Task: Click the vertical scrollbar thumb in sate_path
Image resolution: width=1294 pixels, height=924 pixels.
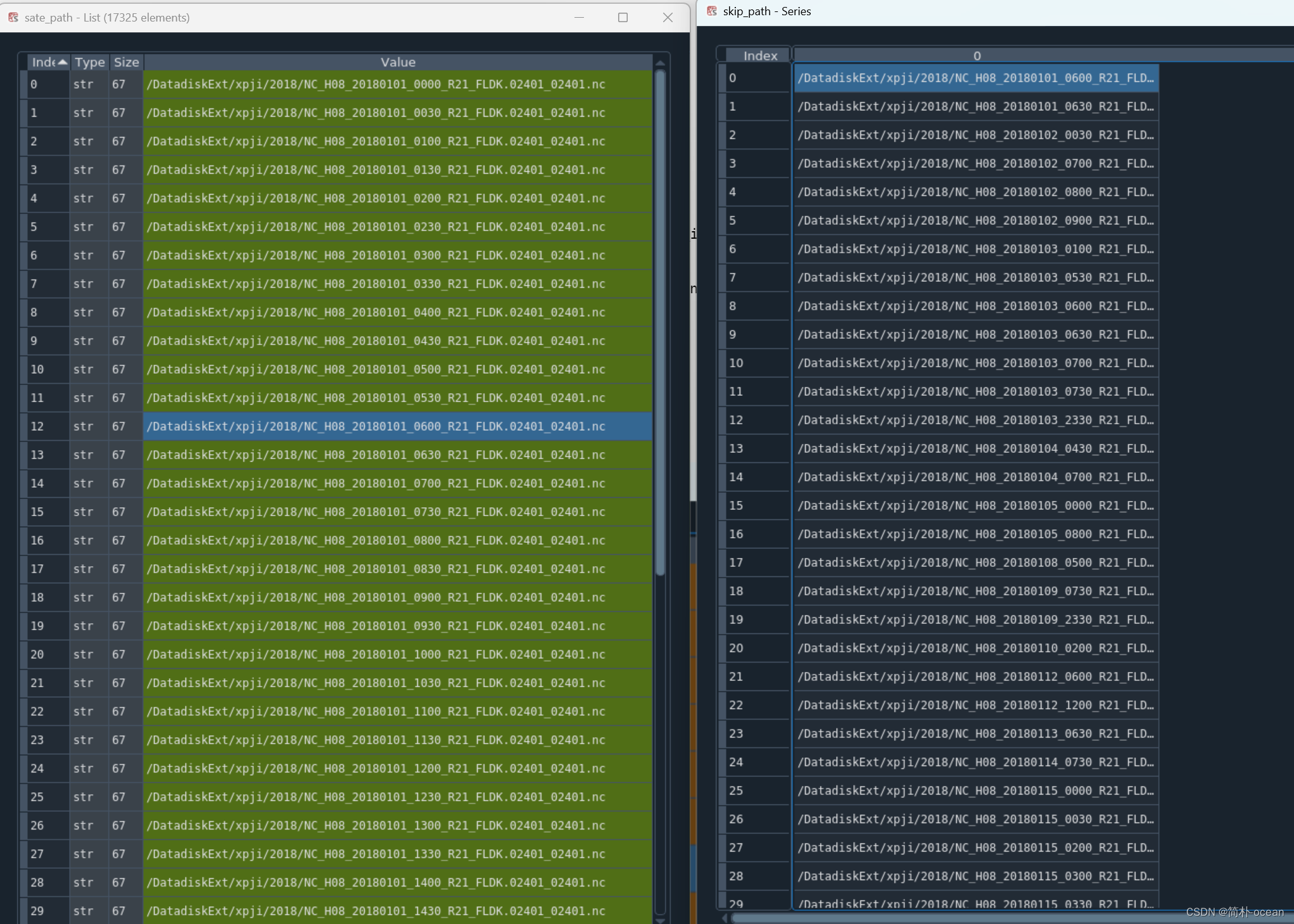Action: tap(660, 323)
